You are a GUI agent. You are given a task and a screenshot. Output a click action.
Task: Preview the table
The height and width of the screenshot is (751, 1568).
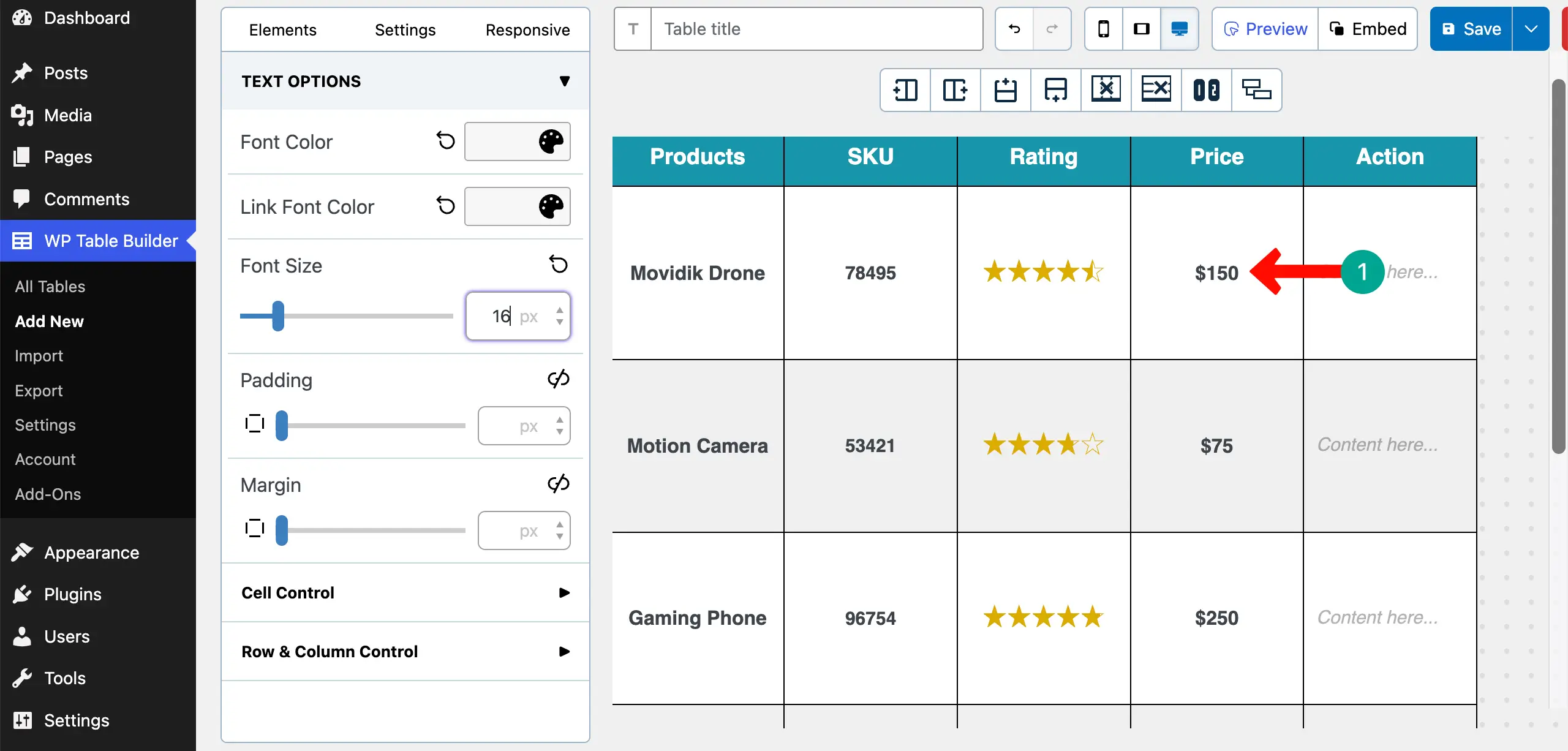(1264, 28)
